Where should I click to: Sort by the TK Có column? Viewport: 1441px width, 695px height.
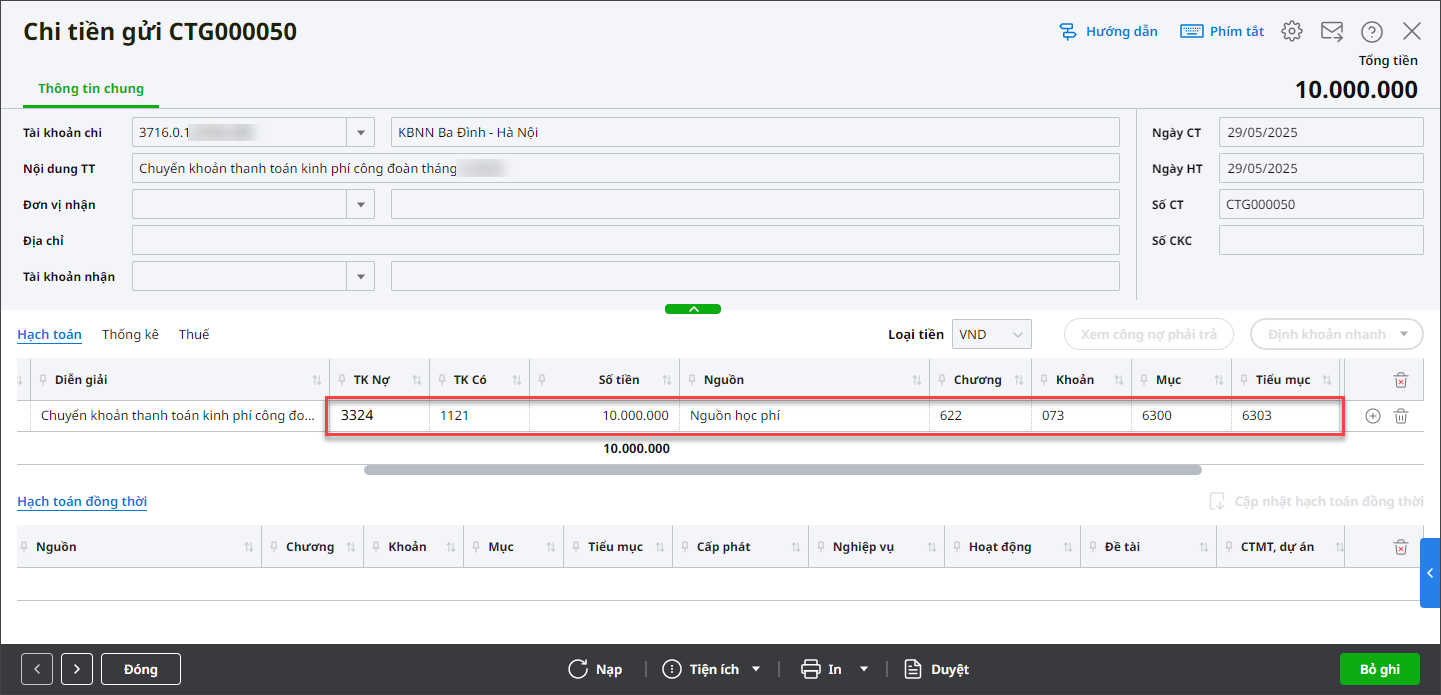click(x=517, y=380)
